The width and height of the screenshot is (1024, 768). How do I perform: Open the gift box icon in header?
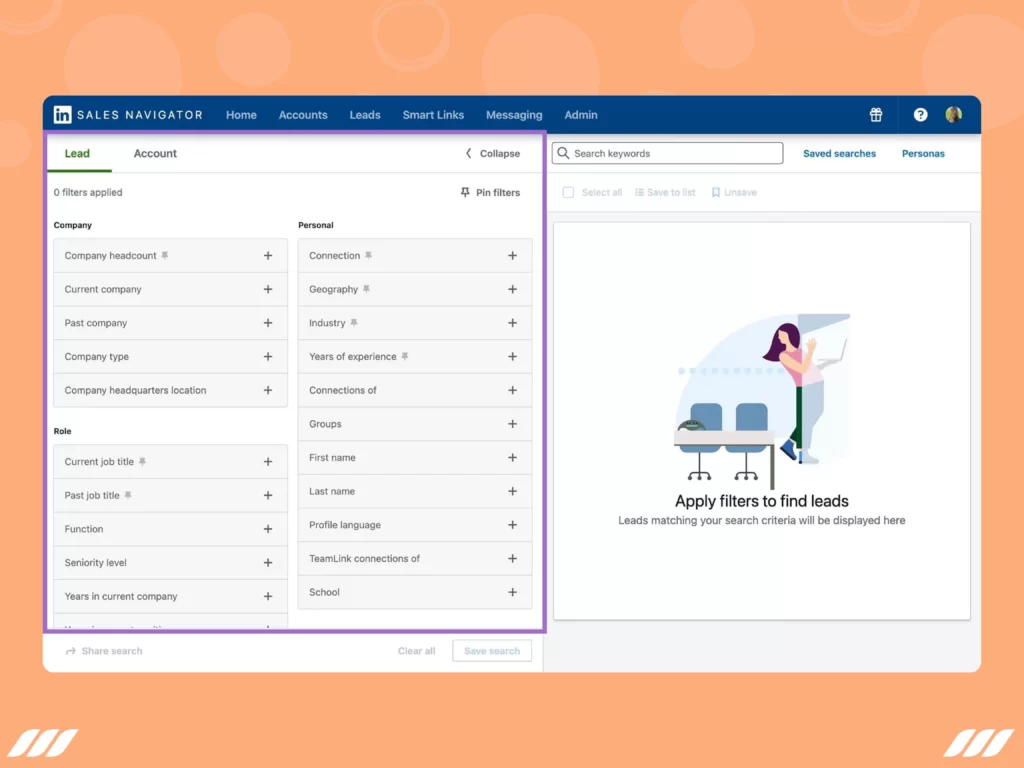point(876,115)
